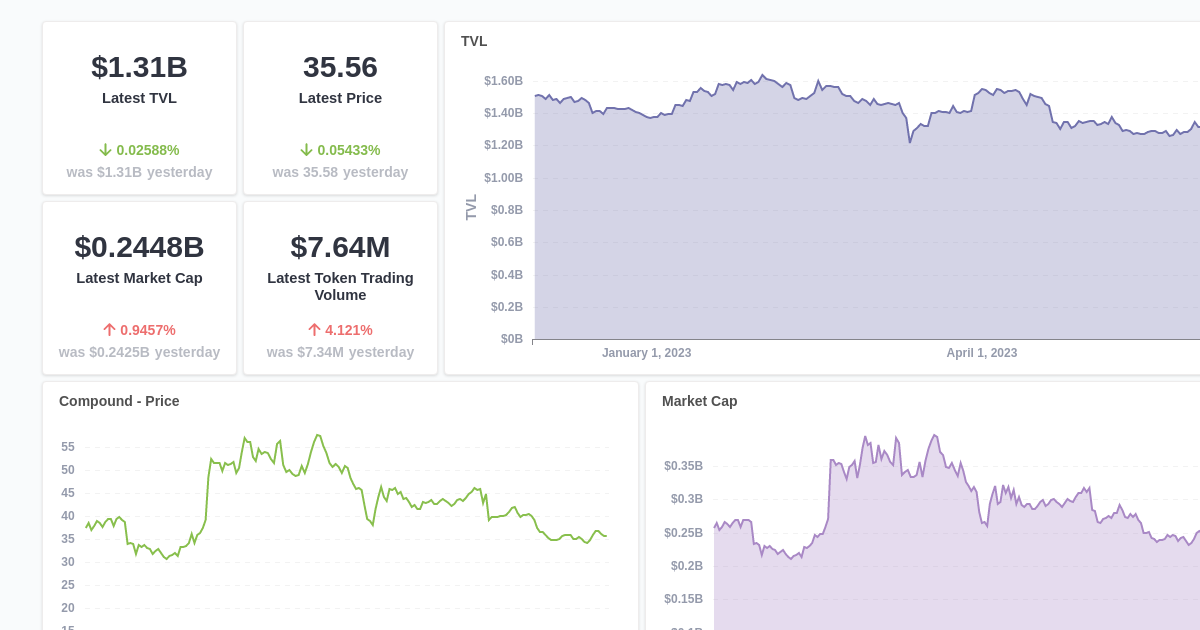This screenshot has height=630, width=1200.
Task: Click the green down arrow beside 0.05433%
Action: pos(306,150)
